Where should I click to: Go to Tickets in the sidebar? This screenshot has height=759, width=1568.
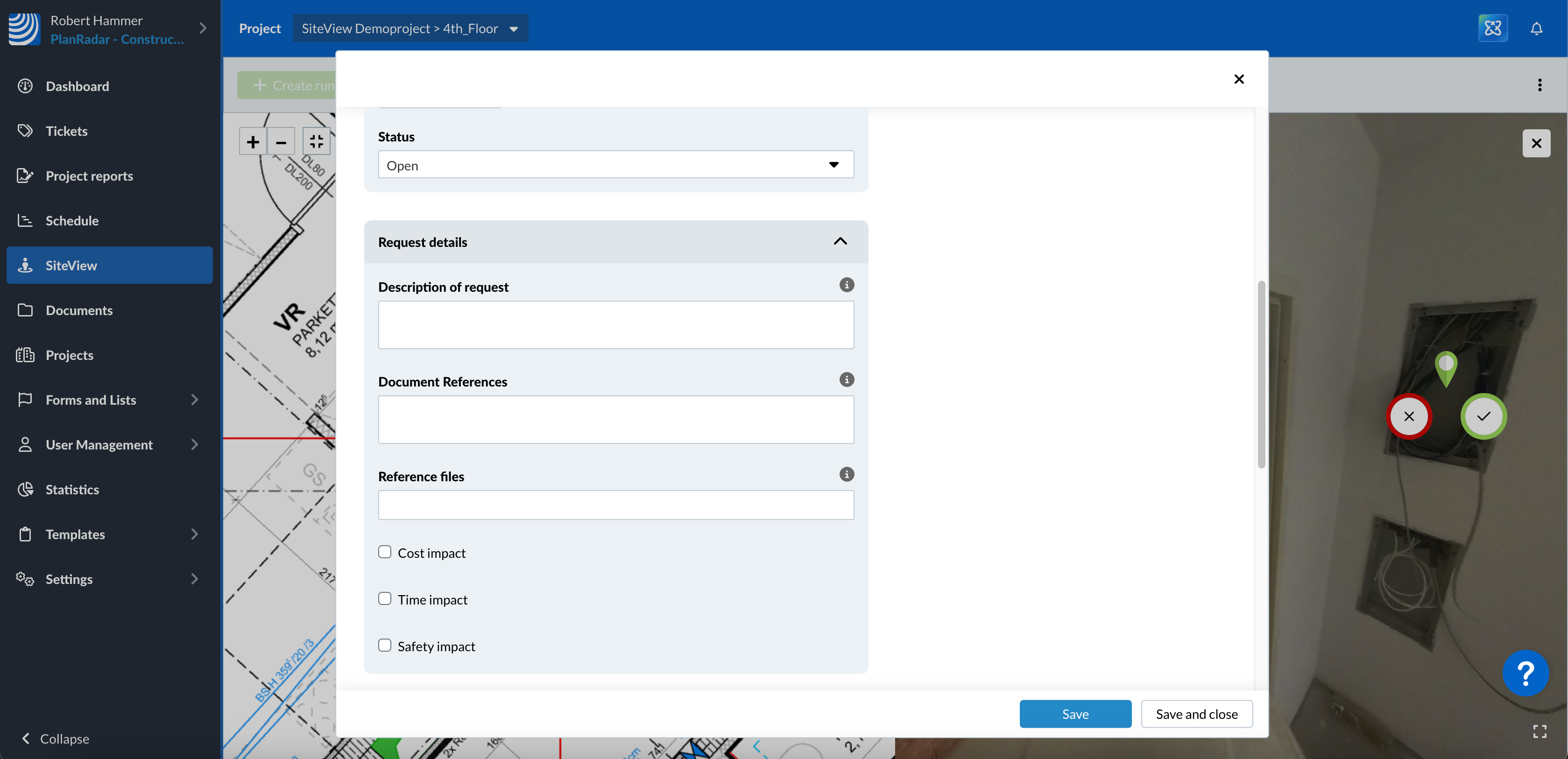pos(66,131)
